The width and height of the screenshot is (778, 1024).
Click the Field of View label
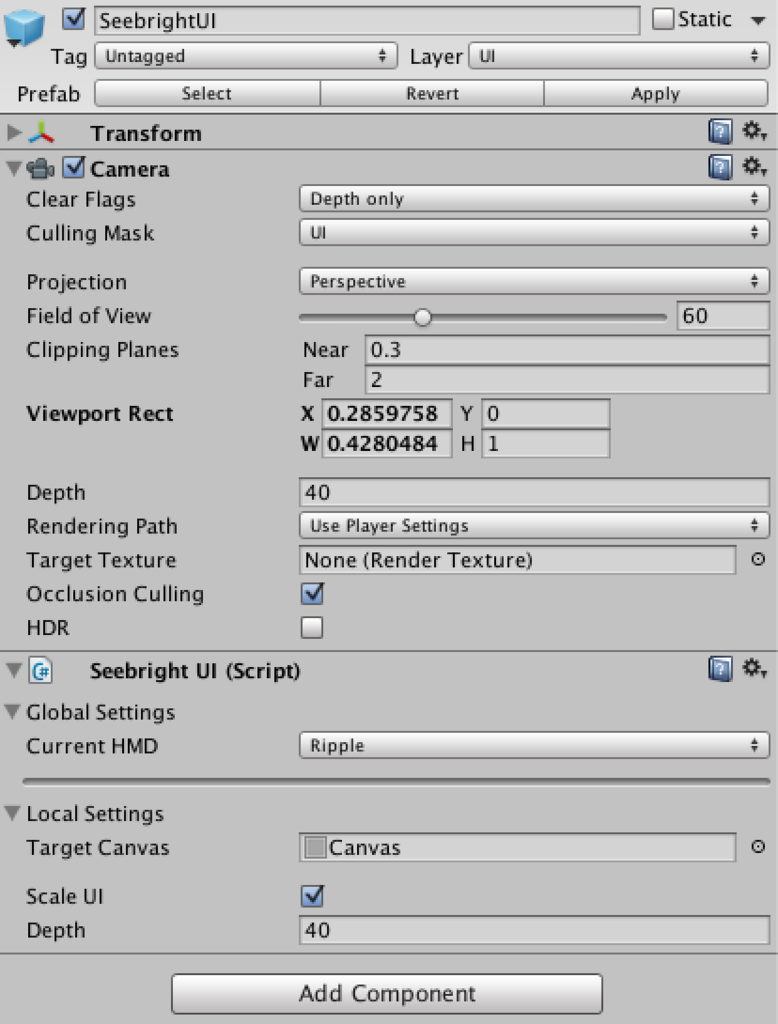point(89,316)
